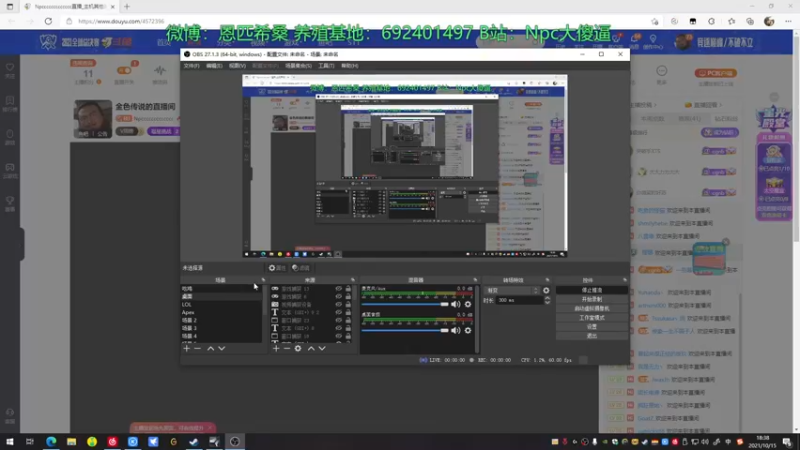The image size is (800, 450).
Task: Enable 工作室模式 studio mode
Action: coord(592,318)
